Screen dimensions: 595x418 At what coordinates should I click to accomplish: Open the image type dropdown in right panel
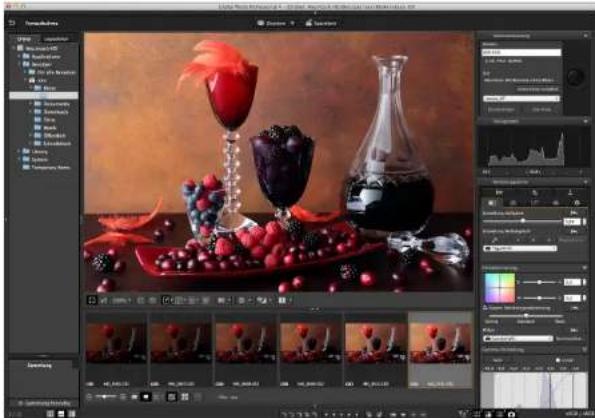(x=521, y=99)
